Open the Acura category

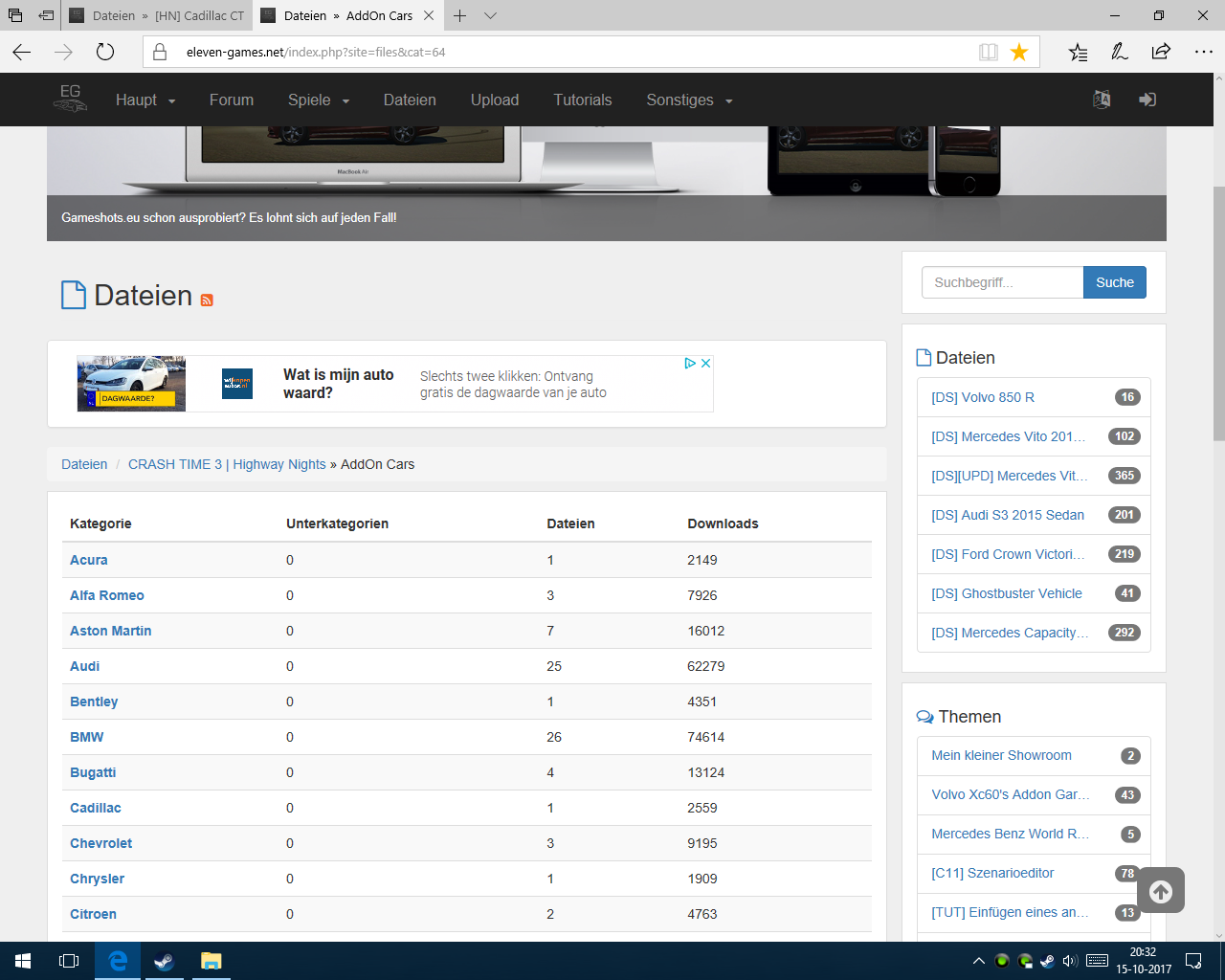coord(89,560)
